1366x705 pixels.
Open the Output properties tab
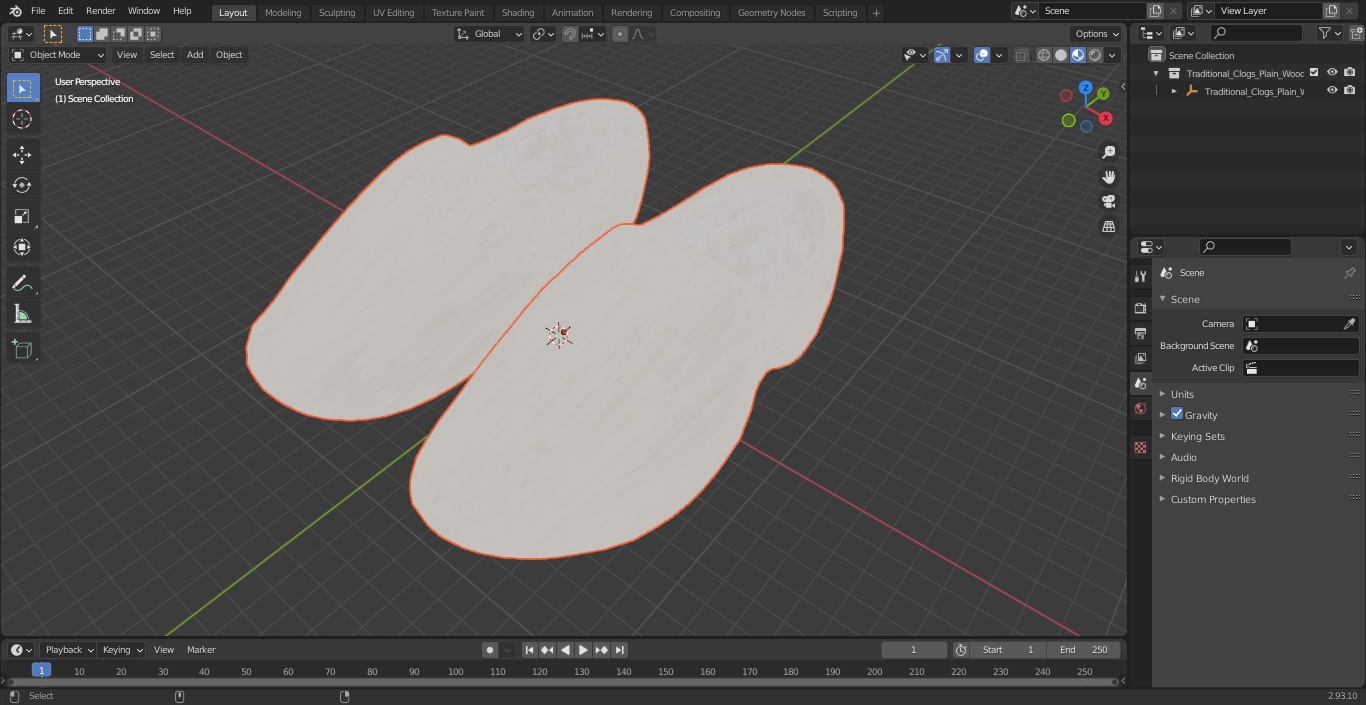pos(1140,333)
